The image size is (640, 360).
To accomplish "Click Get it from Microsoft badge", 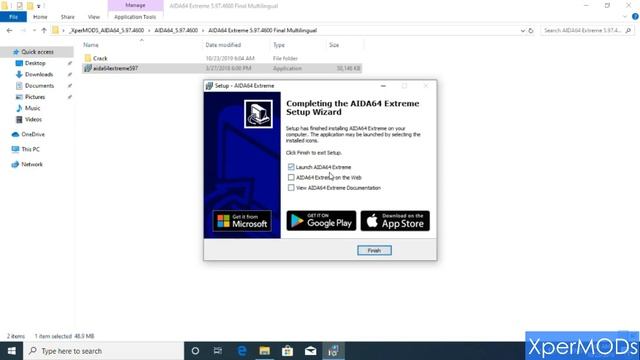I will coord(242,221).
